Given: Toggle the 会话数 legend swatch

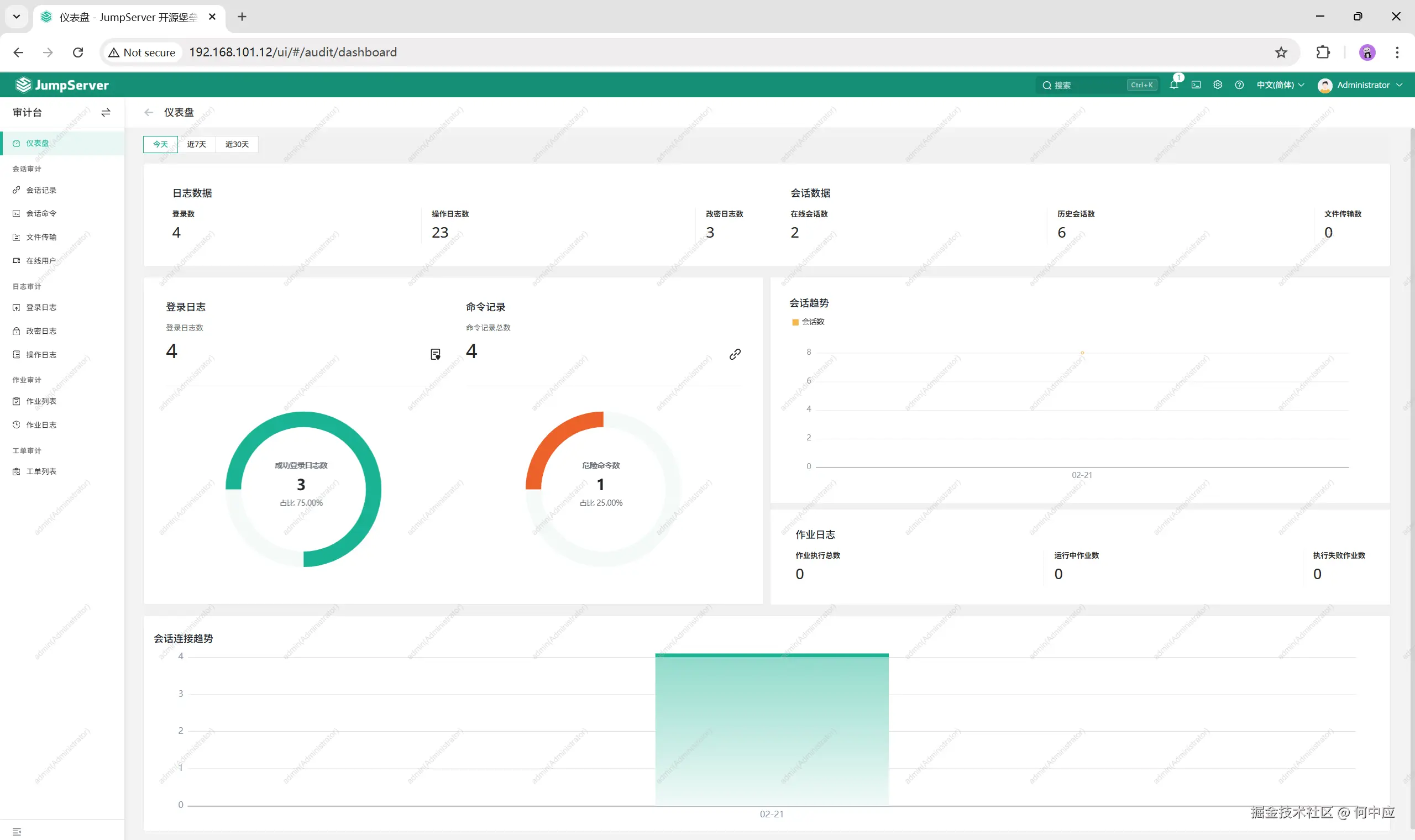Looking at the screenshot, I should coord(795,322).
